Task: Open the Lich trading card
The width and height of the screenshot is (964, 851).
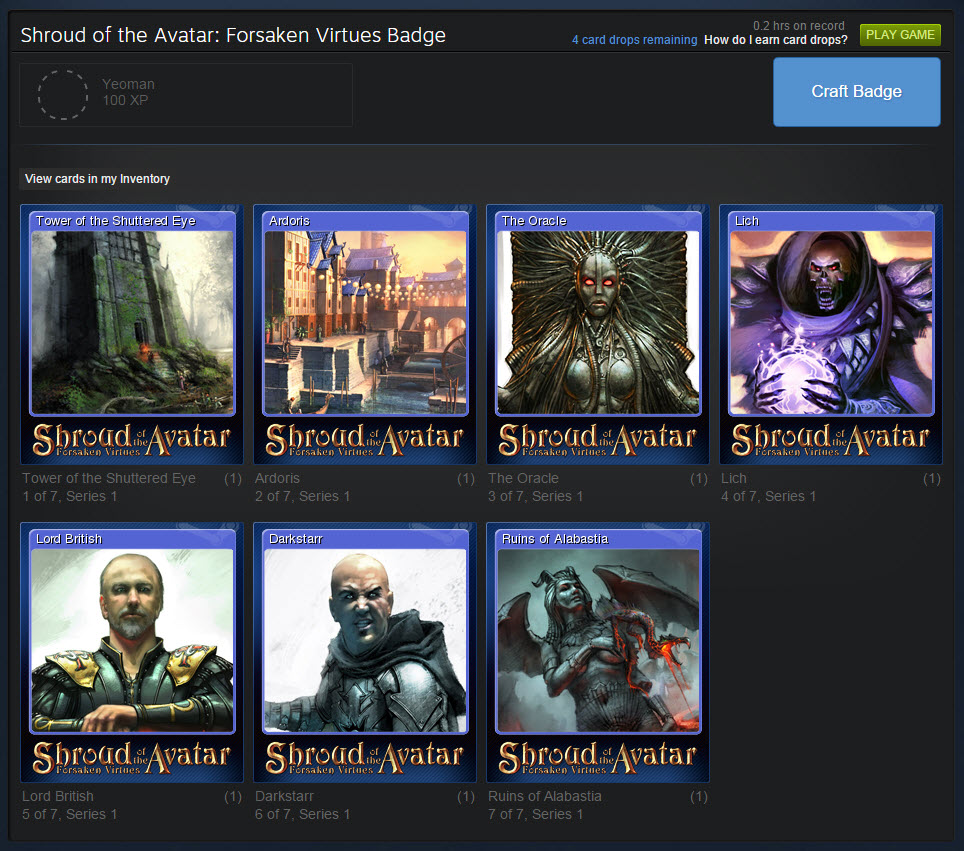Action: pyautogui.click(x=831, y=334)
